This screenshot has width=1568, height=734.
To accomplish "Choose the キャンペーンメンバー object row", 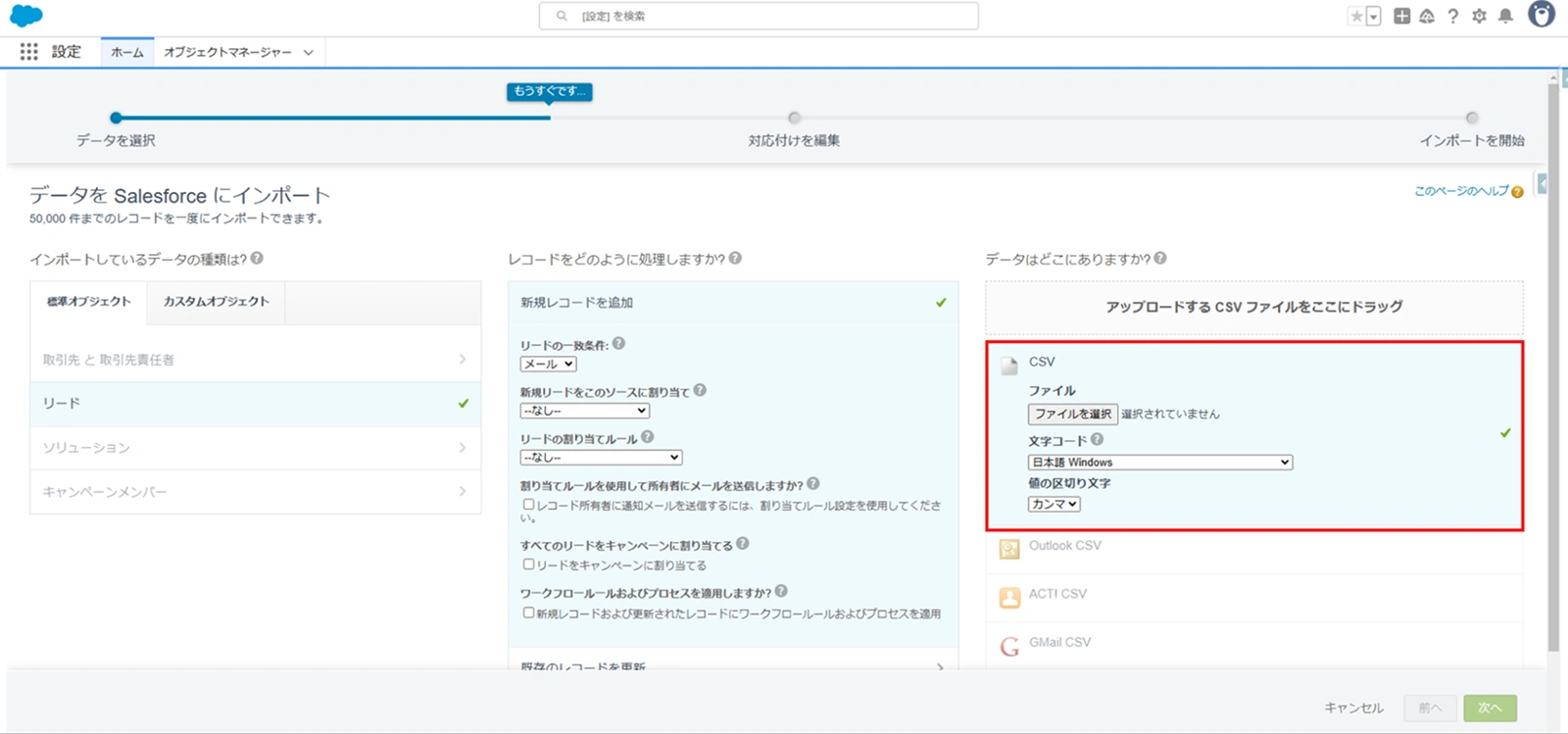I will (x=256, y=492).
